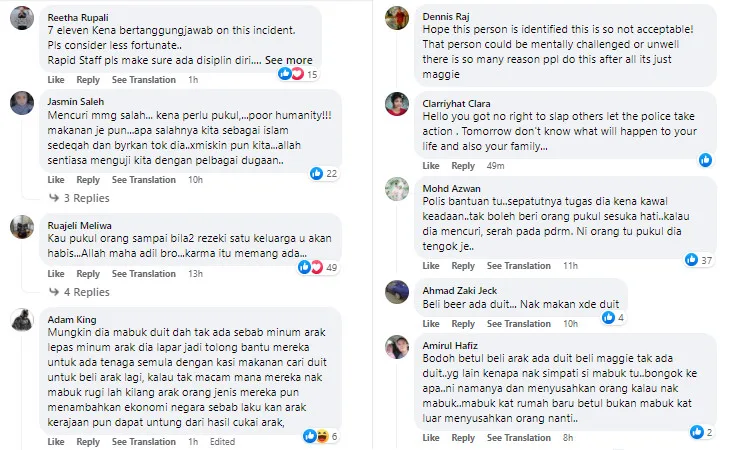Click the like reaction on Mohd Azwan's comment

691,260
